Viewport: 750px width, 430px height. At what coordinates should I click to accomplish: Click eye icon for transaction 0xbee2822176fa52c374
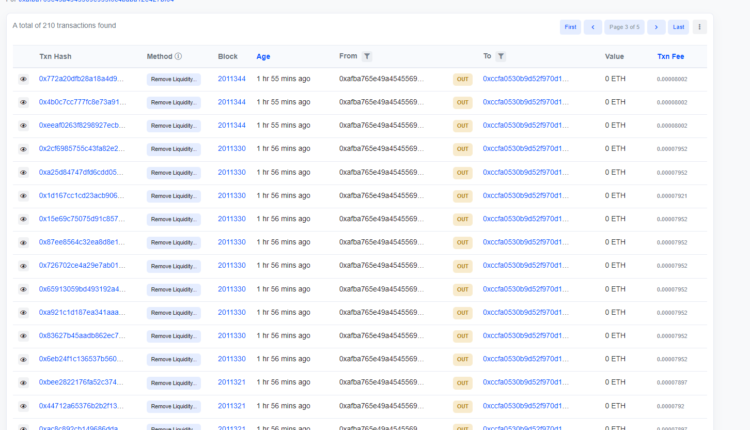[x=23, y=382]
